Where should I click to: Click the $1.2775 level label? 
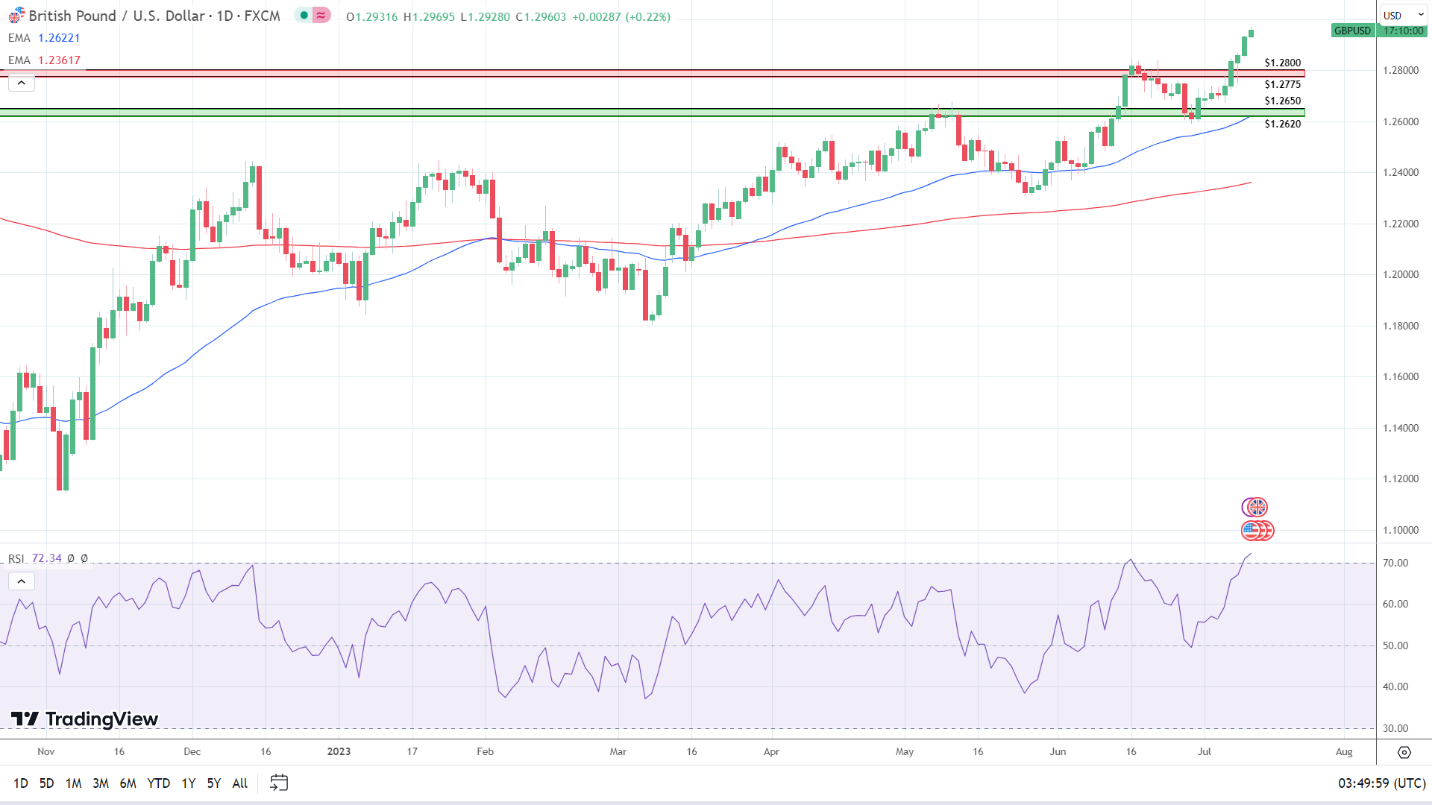click(1282, 84)
